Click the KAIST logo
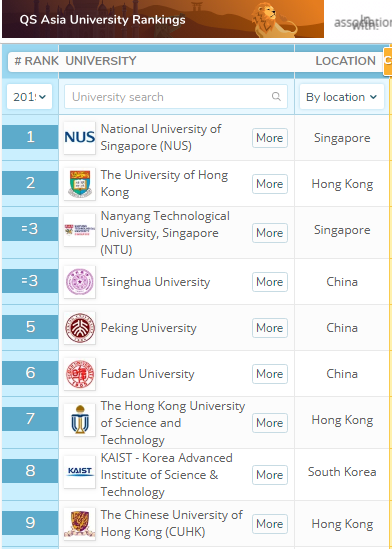Screen dimensions: 392x549 (79, 472)
